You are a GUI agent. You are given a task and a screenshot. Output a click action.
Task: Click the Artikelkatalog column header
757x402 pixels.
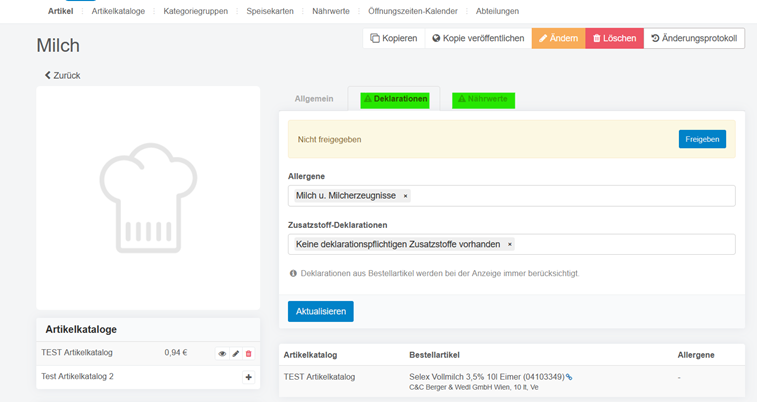(x=310, y=355)
